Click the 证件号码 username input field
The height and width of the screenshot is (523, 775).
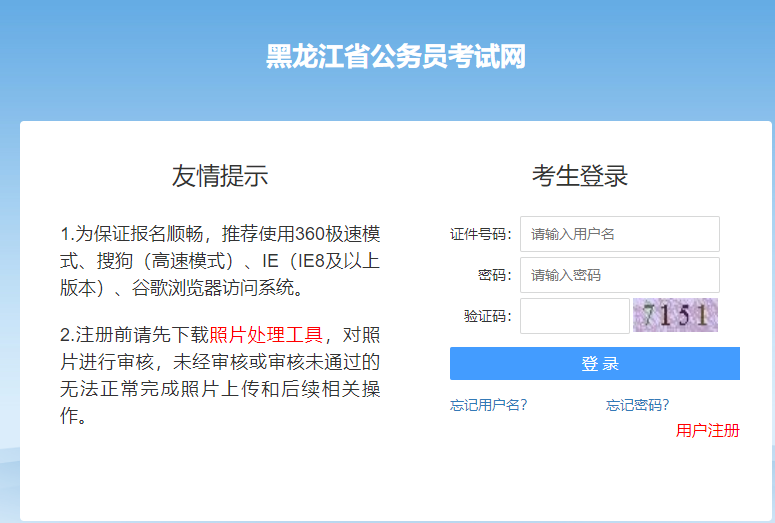(x=619, y=234)
